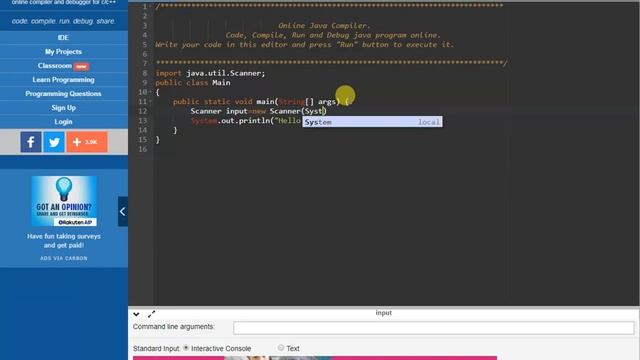
Task: Click the 'Have fun taking surveys' ad text
Action: pos(64,241)
